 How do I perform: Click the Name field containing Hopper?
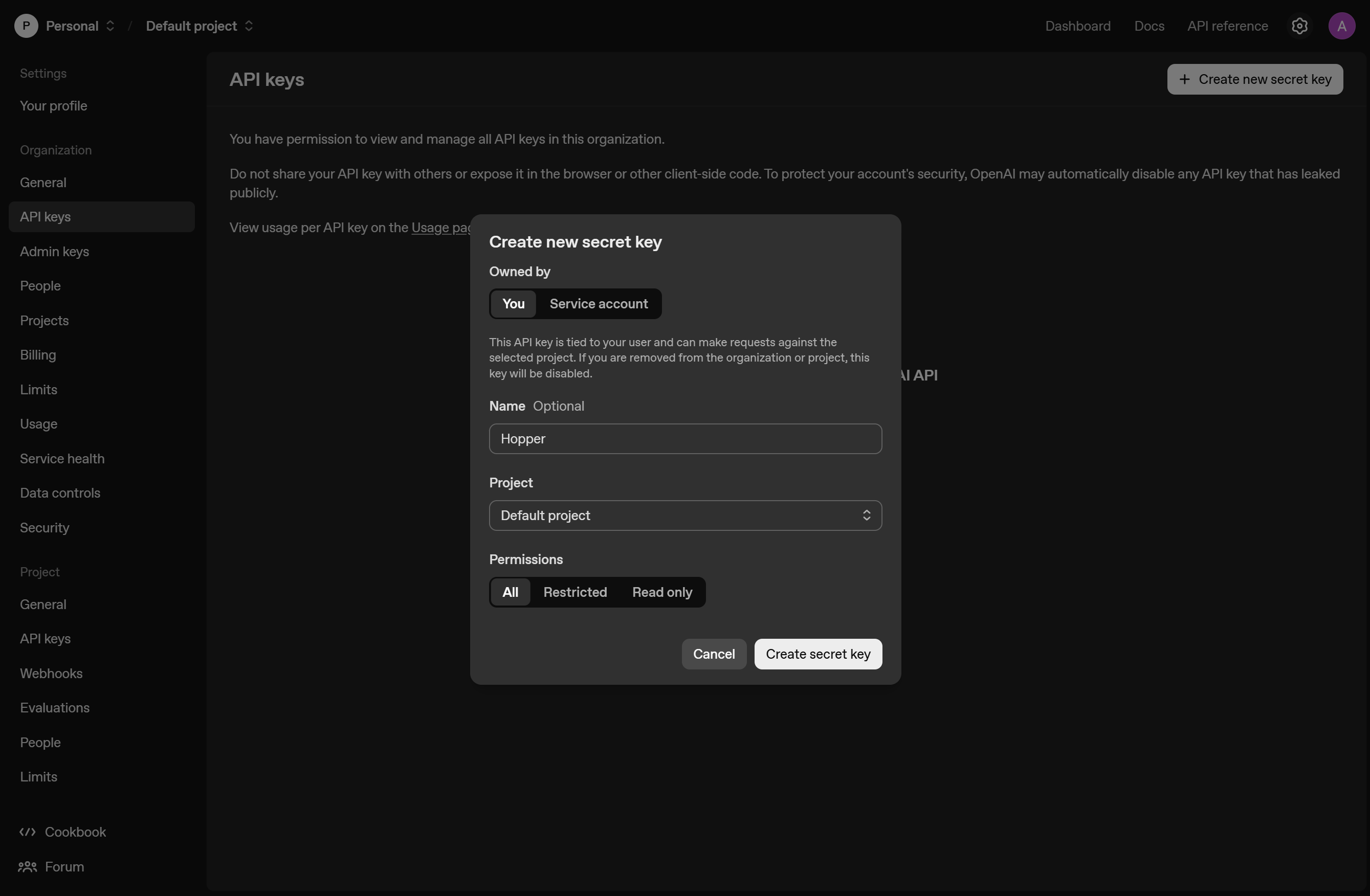(685, 438)
